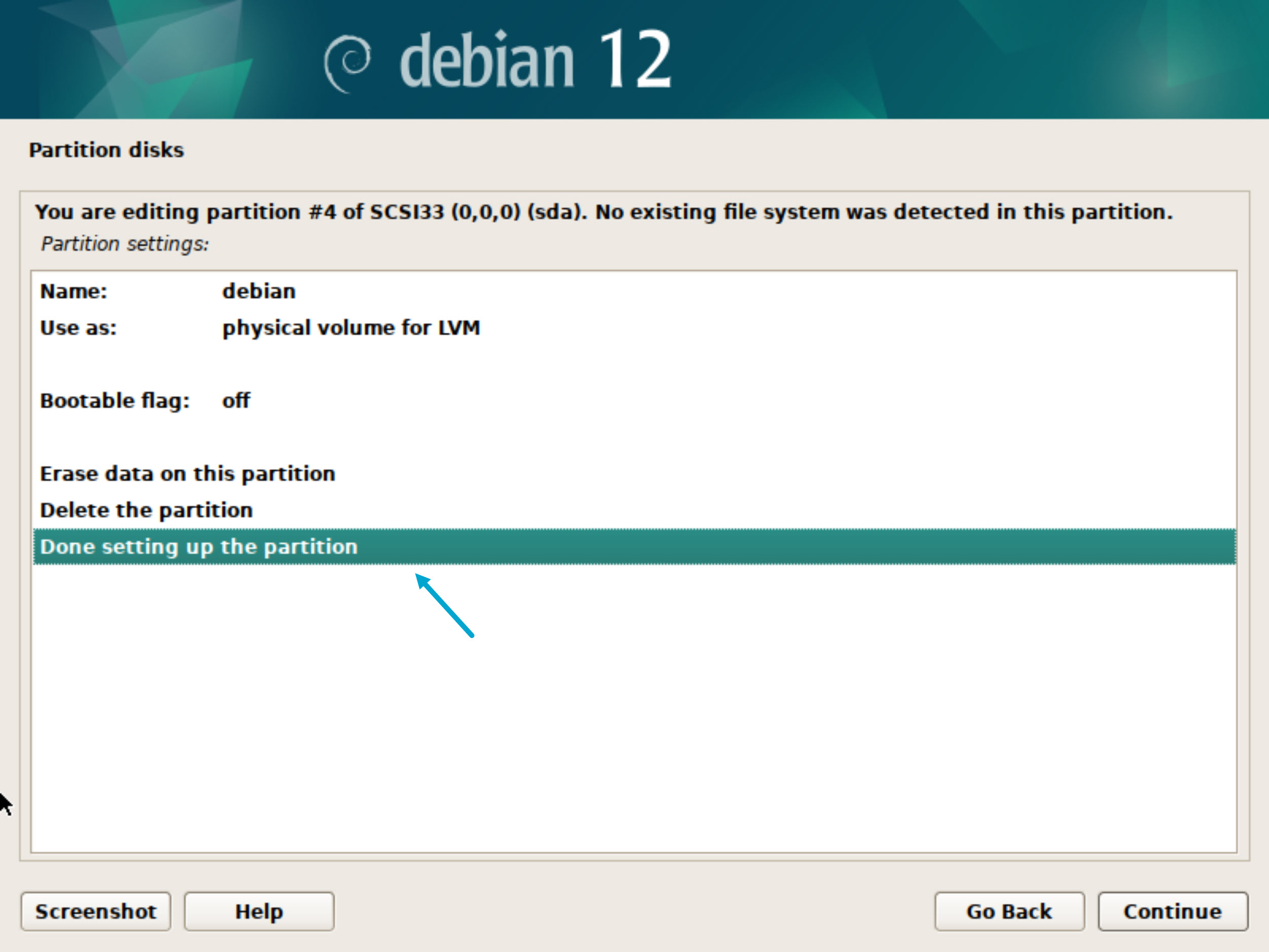The height and width of the screenshot is (952, 1269).
Task: Select the 'Name:' label in settings list
Action: pos(74,291)
